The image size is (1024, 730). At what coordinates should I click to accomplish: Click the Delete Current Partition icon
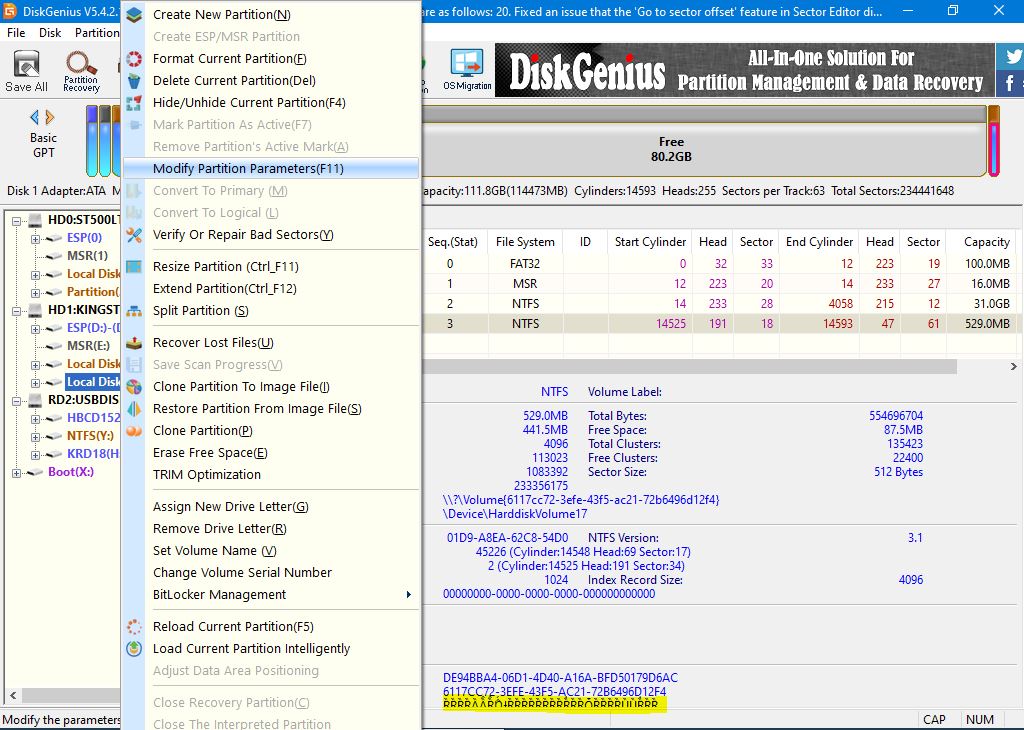tap(134, 81)
